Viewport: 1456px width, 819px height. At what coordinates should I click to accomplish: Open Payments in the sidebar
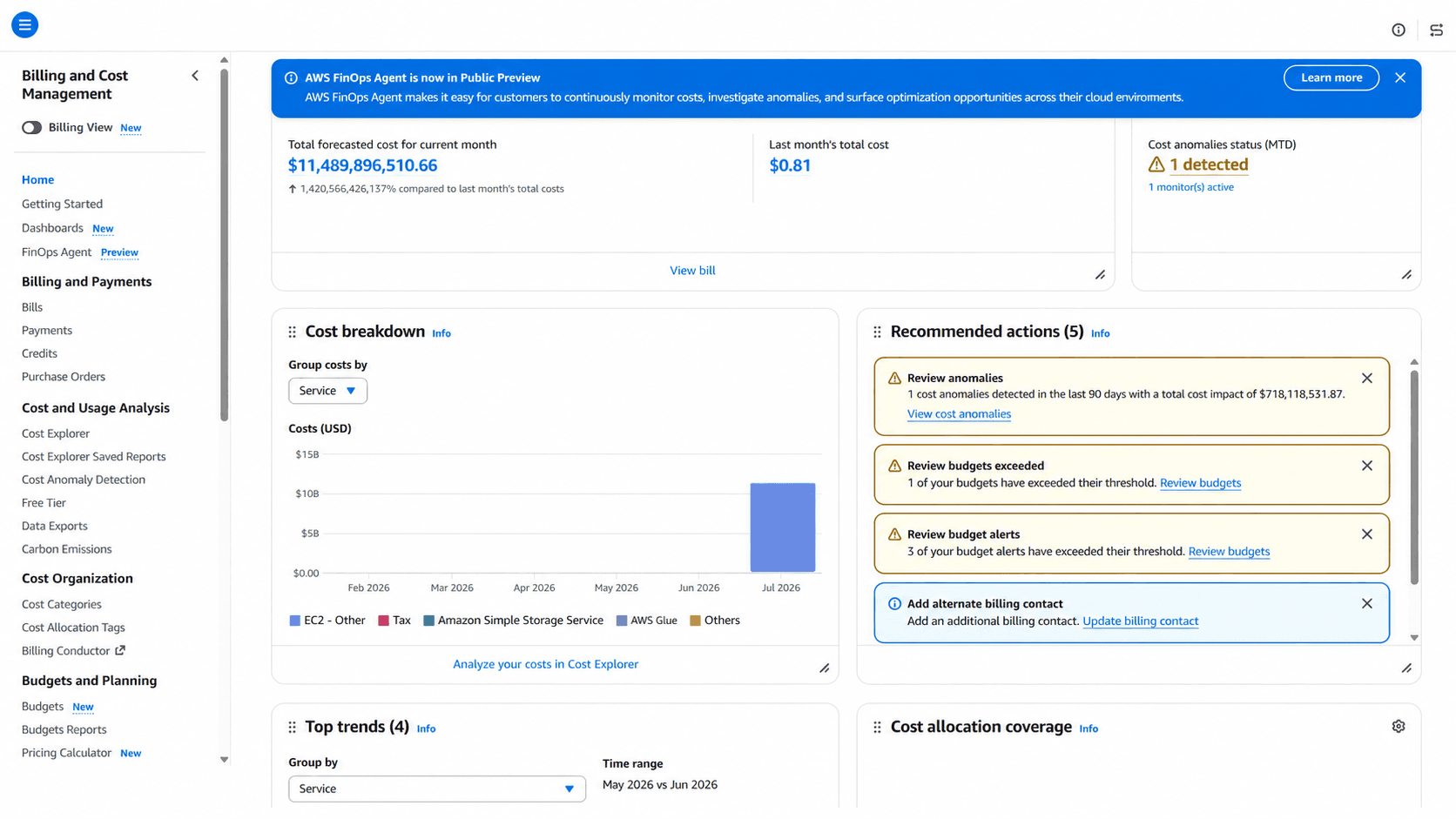pos(47,331)
